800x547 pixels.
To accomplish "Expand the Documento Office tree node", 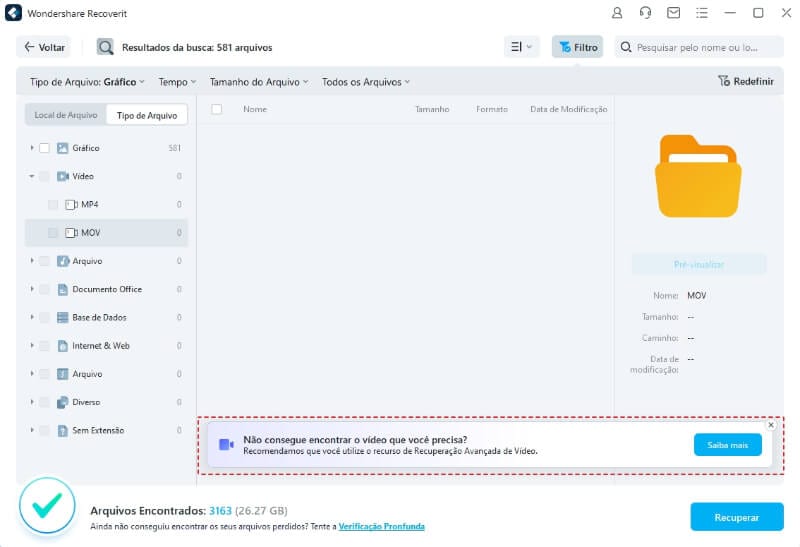I will (32, 289).
